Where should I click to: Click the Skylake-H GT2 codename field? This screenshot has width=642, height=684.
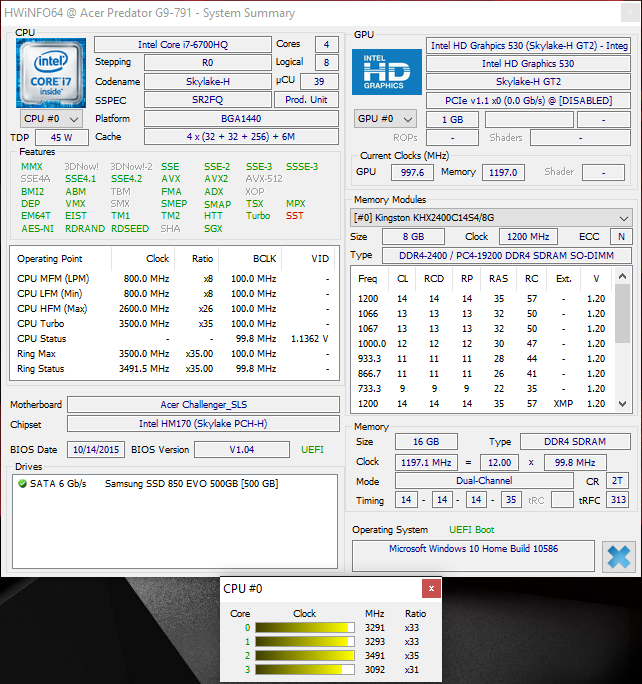tap(528, 82)
